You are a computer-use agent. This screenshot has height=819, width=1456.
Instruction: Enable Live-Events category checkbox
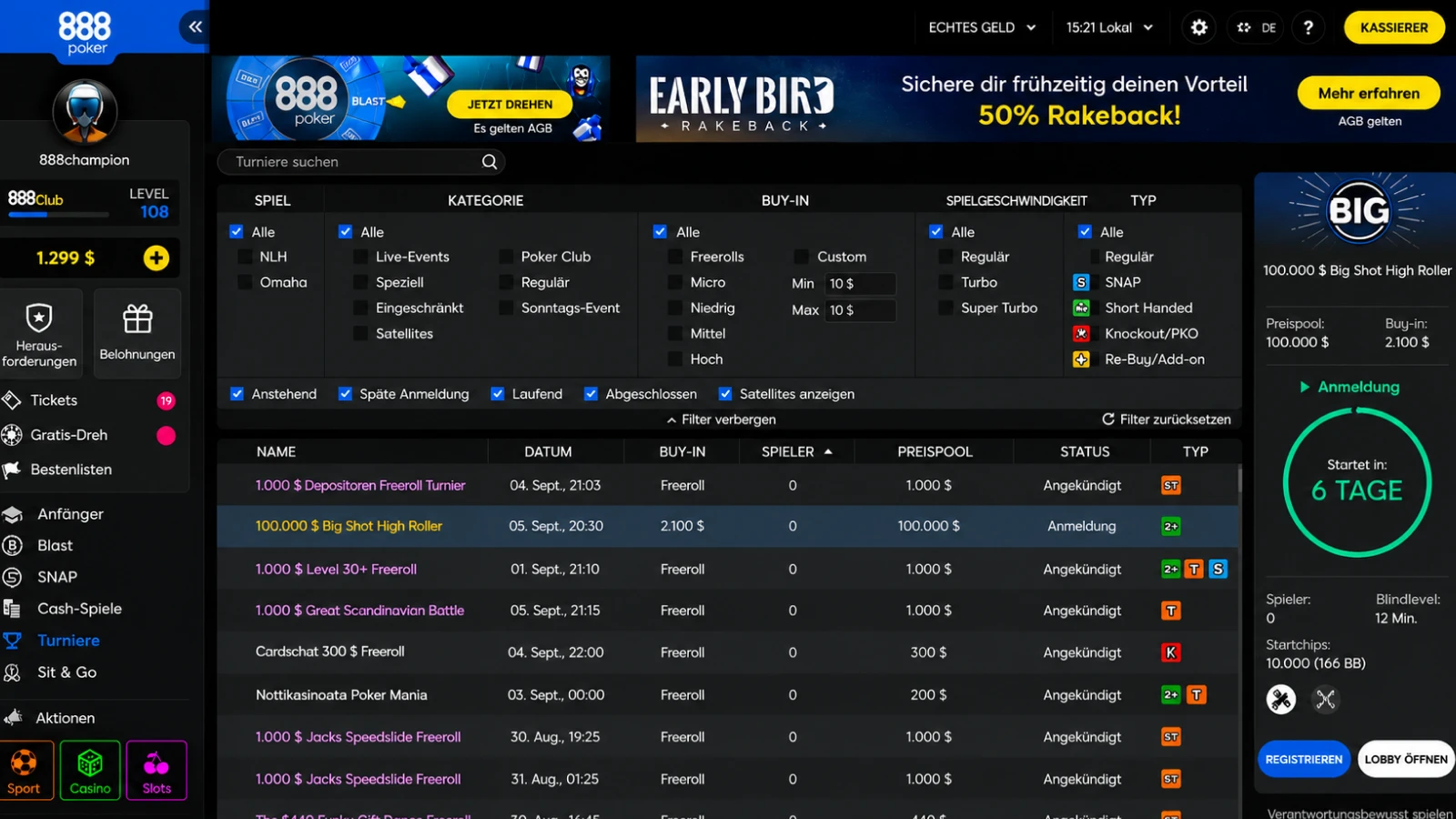tap(360, 258)
